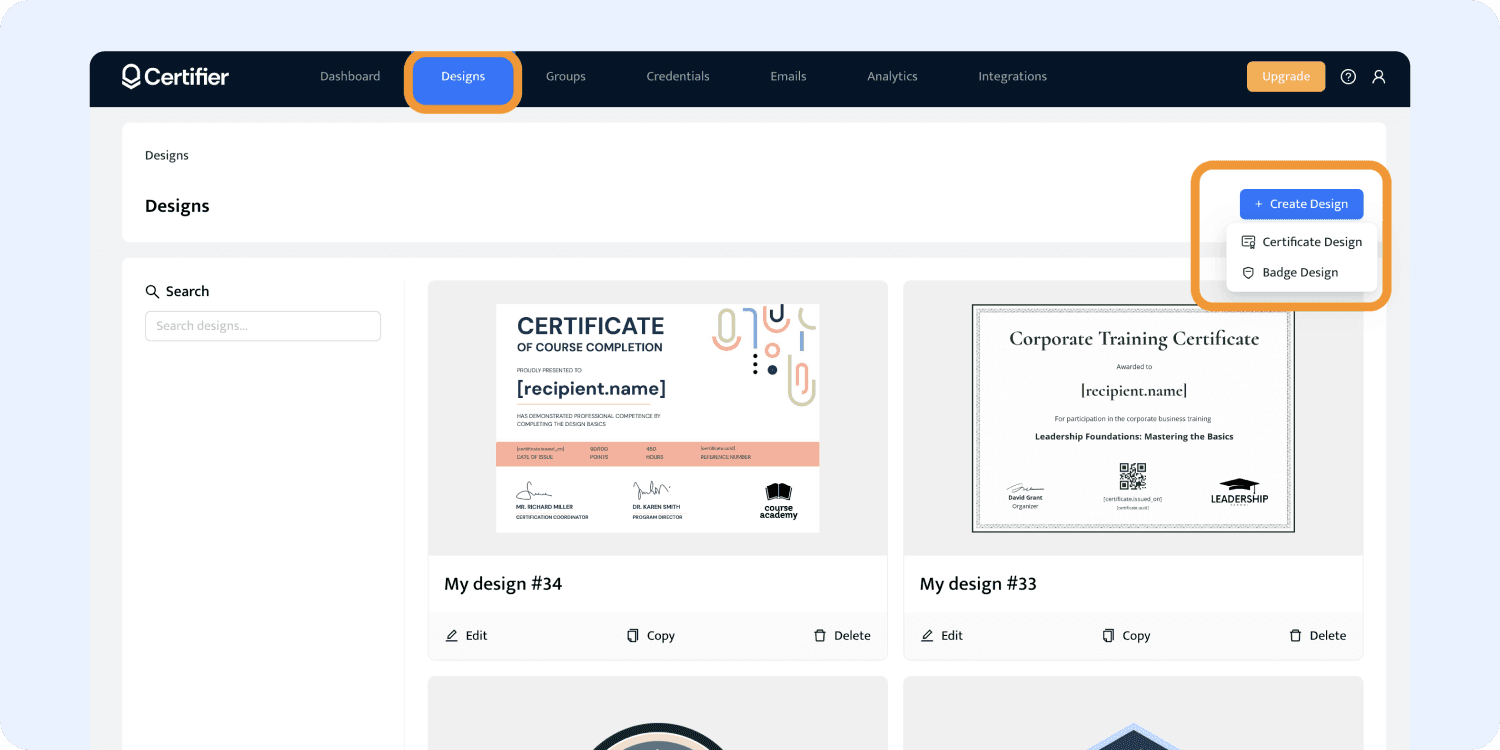Open the help question mark icon
The image size is (1500, 750).
[1348, 77]
